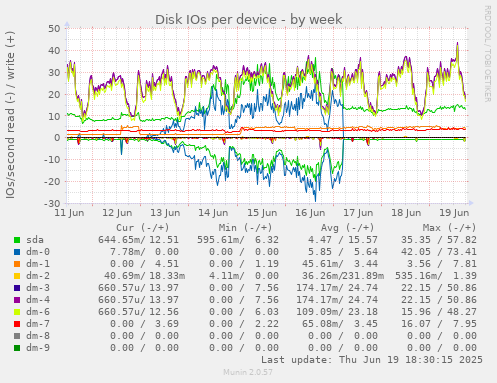This screenshot has height=383, width=497.
Task: Select the dm-6 legend label
Action: (x=38, y=312)
